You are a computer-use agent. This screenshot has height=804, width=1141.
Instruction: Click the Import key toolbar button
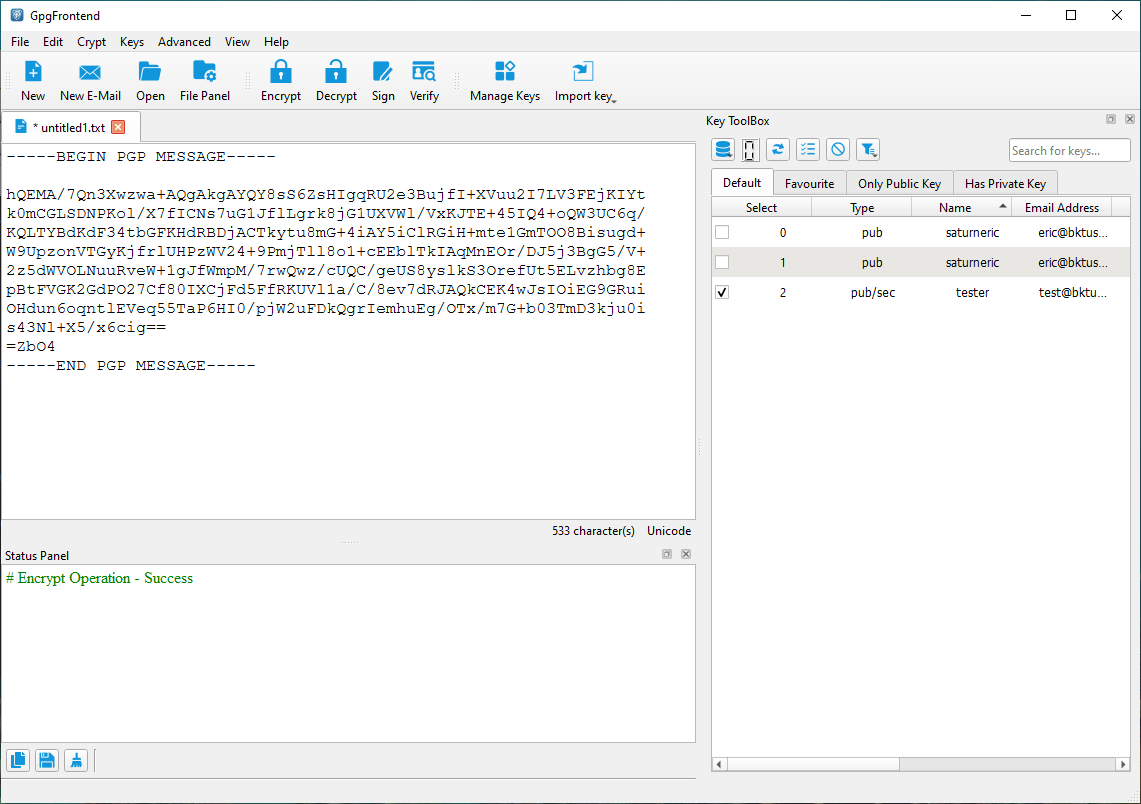click(x=584, y=81)
